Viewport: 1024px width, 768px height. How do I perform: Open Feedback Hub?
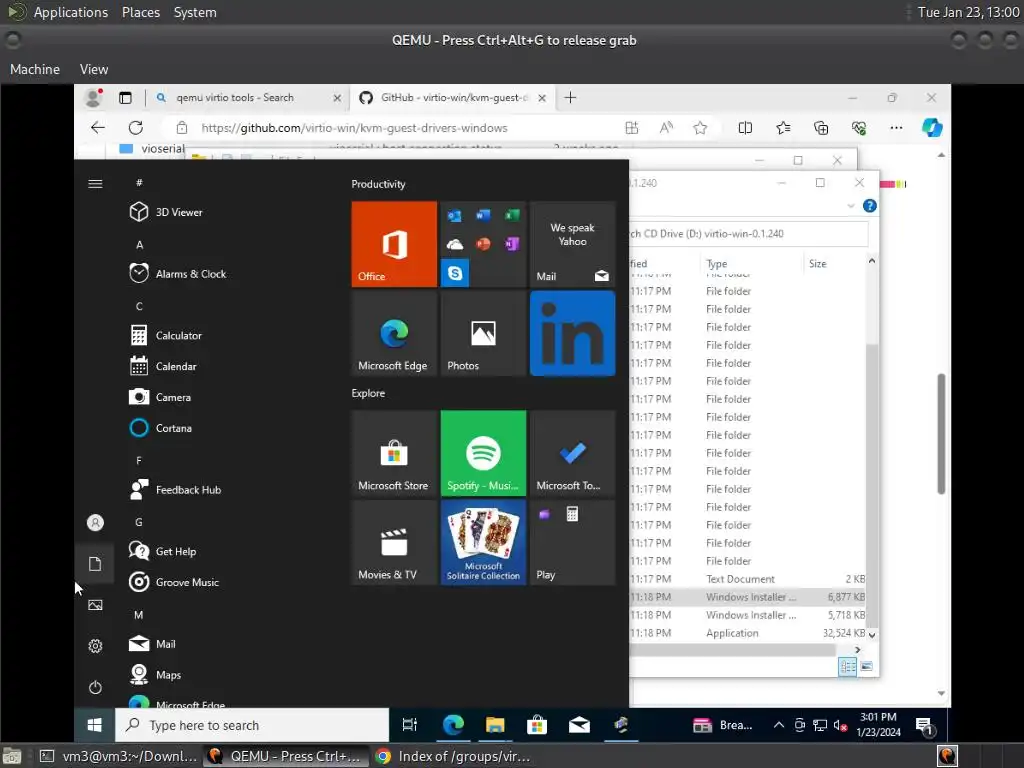click(175, 490)
